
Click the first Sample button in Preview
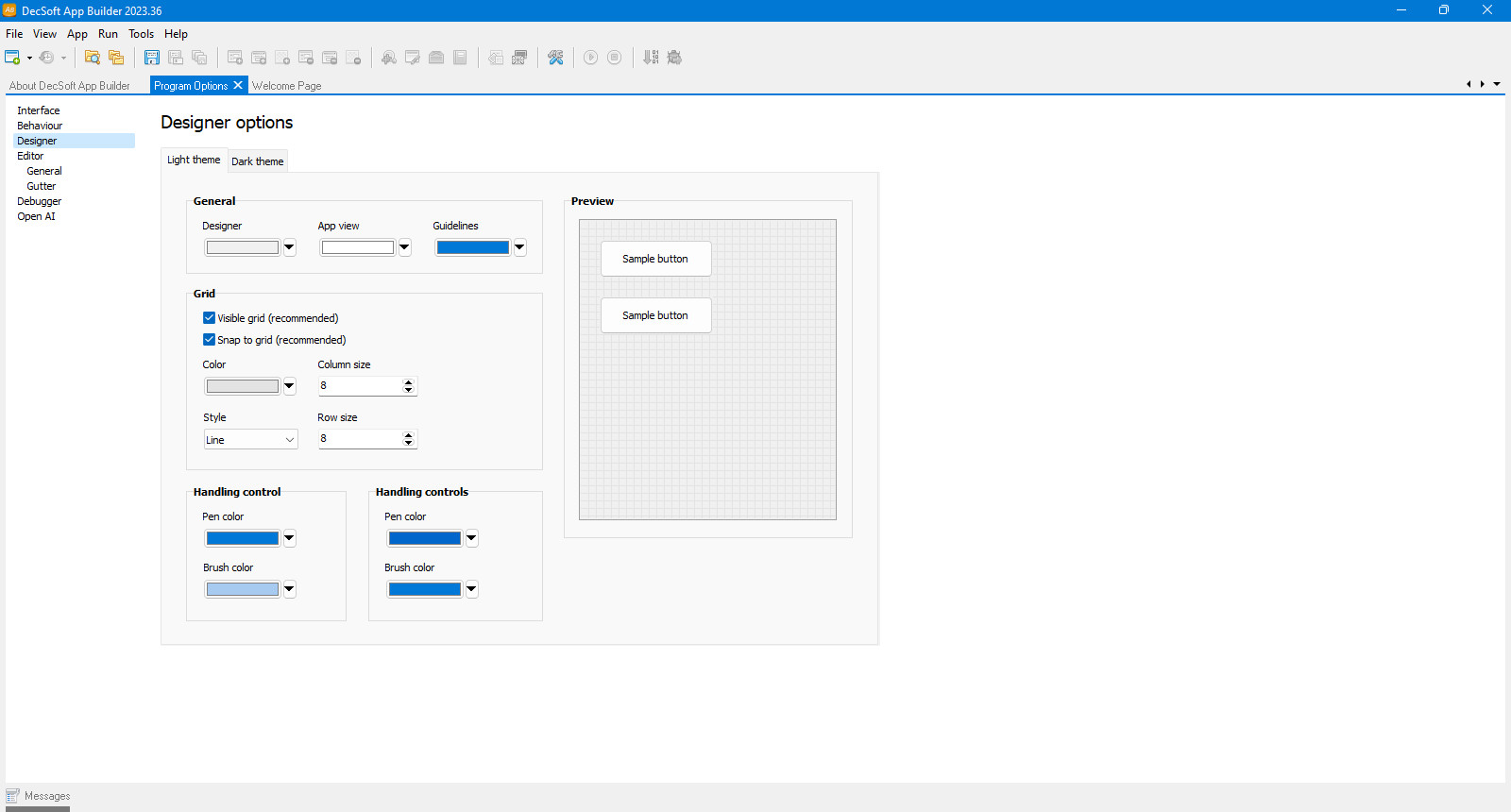(x=656, y=259)
